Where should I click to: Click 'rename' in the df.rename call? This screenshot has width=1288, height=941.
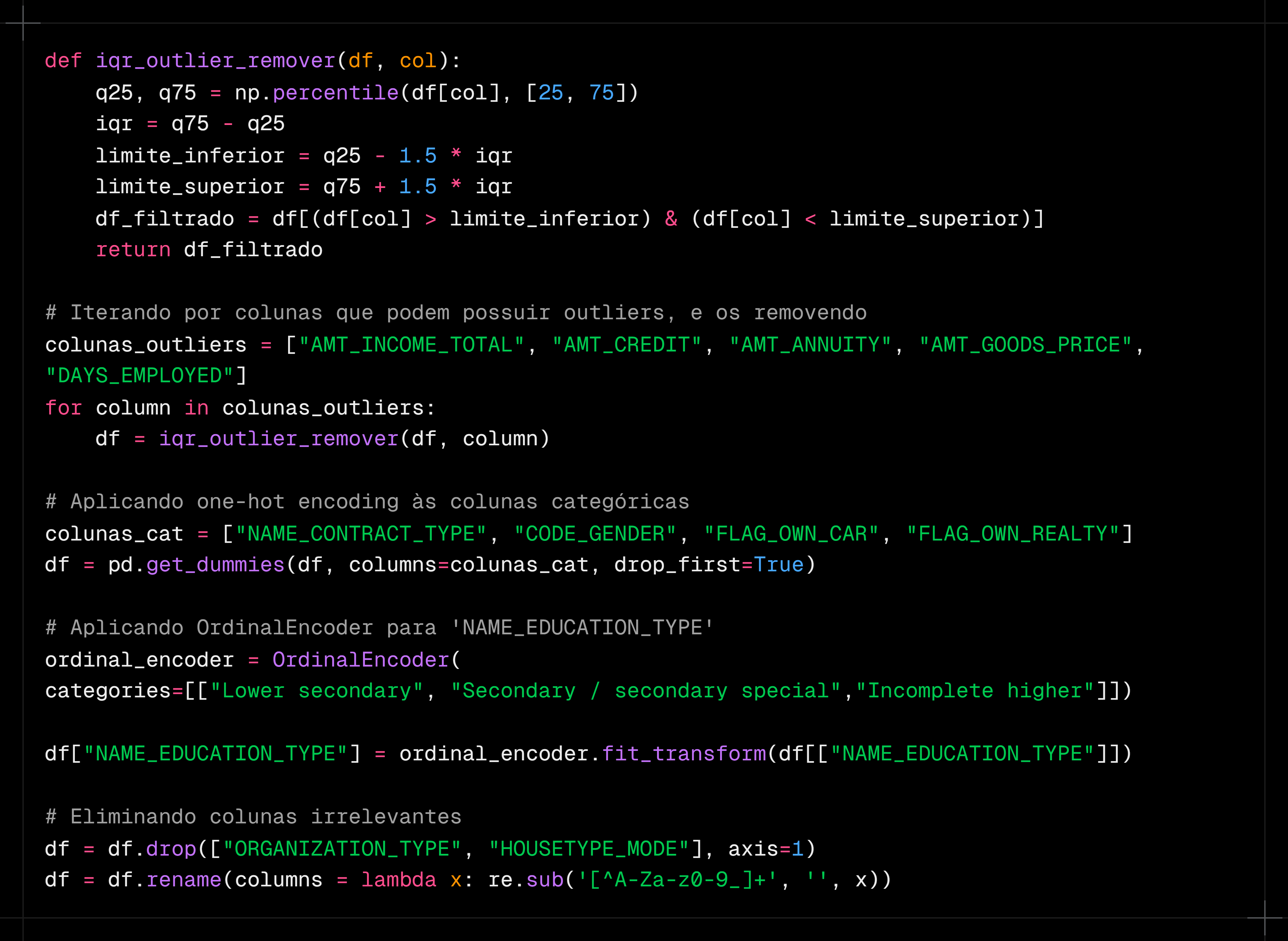tap(183, 880)
